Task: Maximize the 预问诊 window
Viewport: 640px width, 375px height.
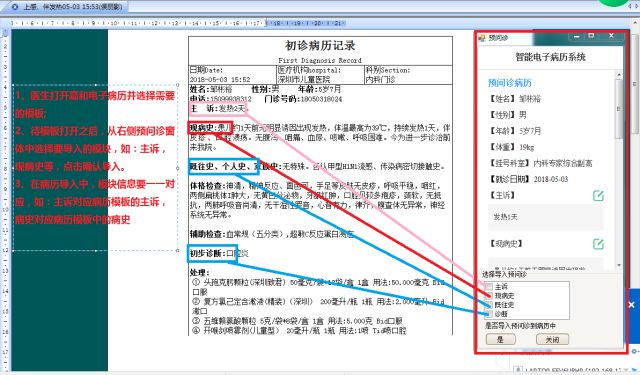Action: 591,36
